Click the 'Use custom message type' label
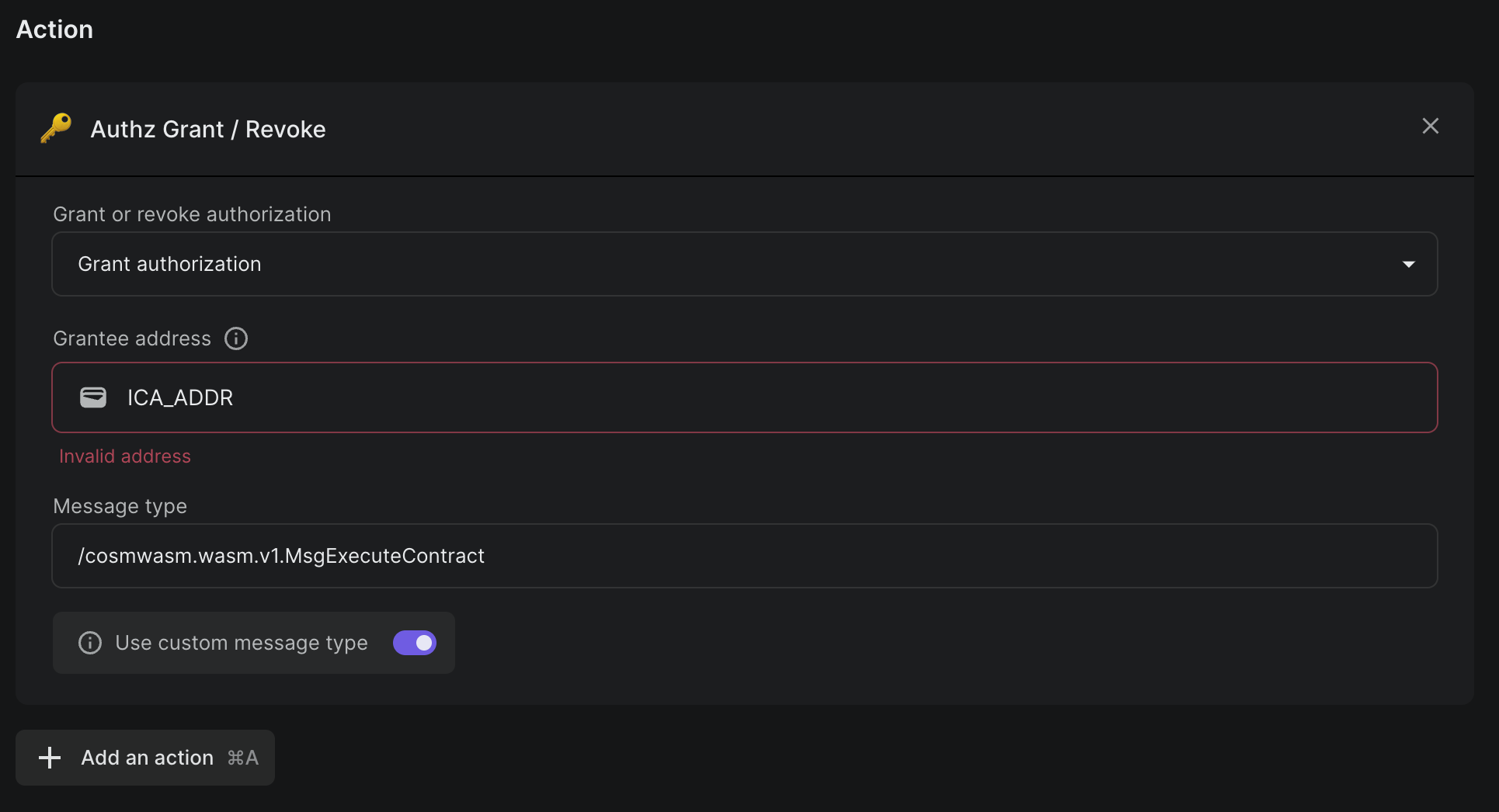1499x812 pixels. 242,643
